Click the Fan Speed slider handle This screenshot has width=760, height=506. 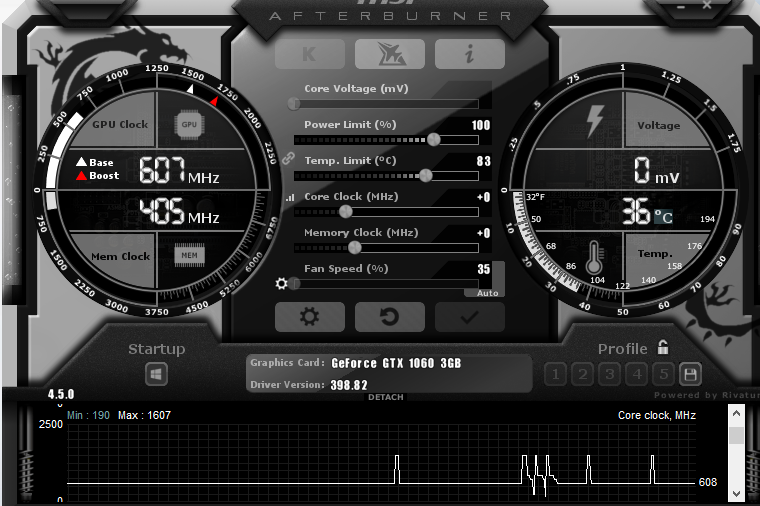click(x=295, y=284)
